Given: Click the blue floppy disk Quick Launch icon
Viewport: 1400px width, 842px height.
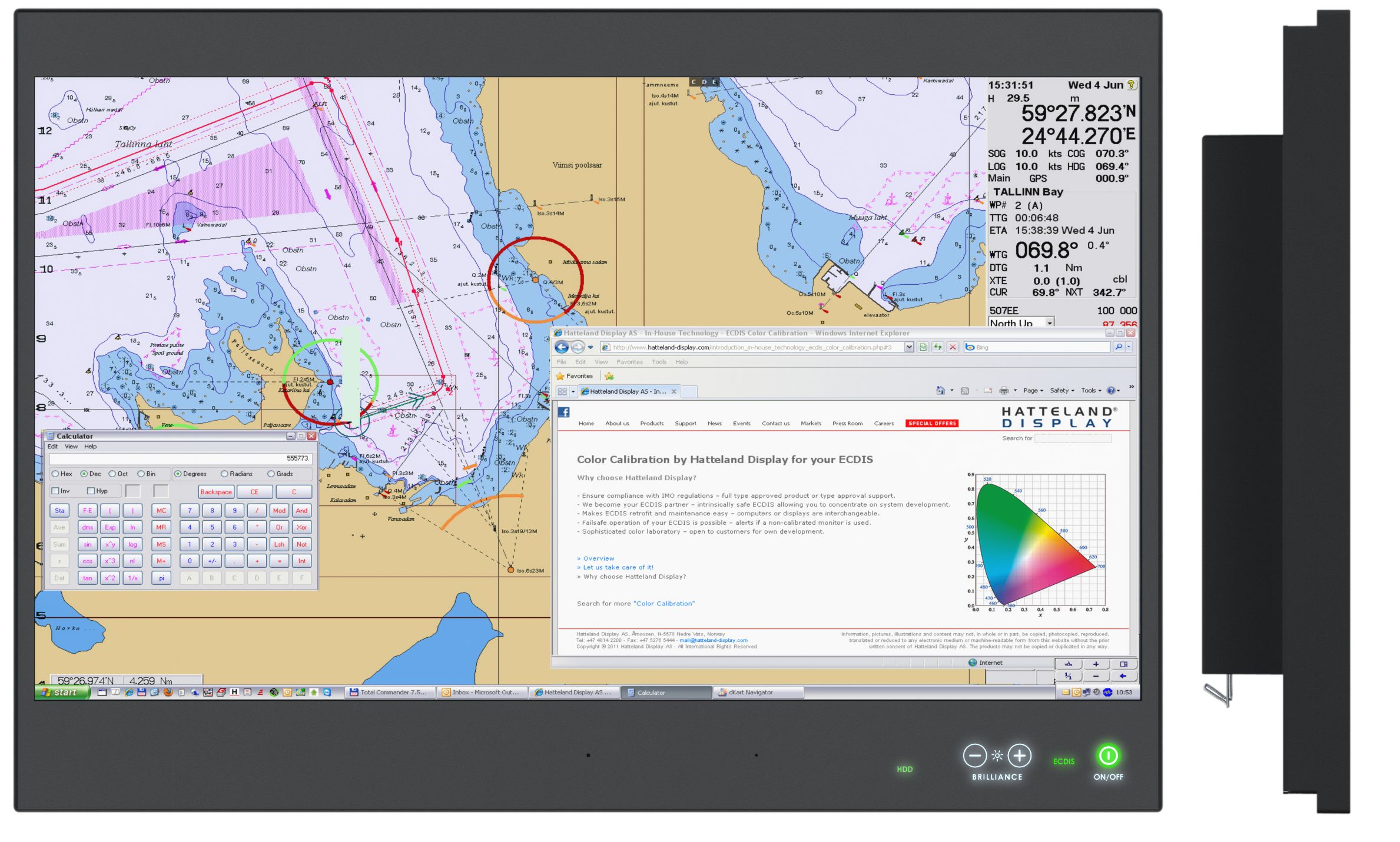Looking at the screenshot, I should click(141, 692).
